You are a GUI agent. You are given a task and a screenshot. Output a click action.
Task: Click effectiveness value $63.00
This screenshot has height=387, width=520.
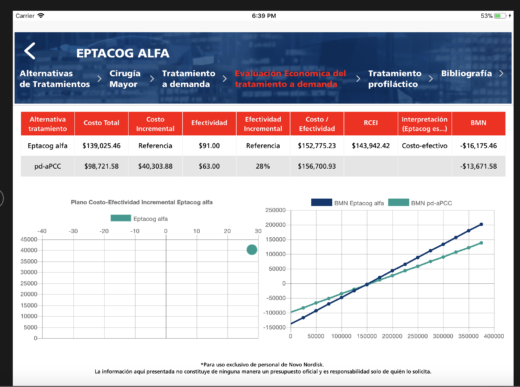209,166
